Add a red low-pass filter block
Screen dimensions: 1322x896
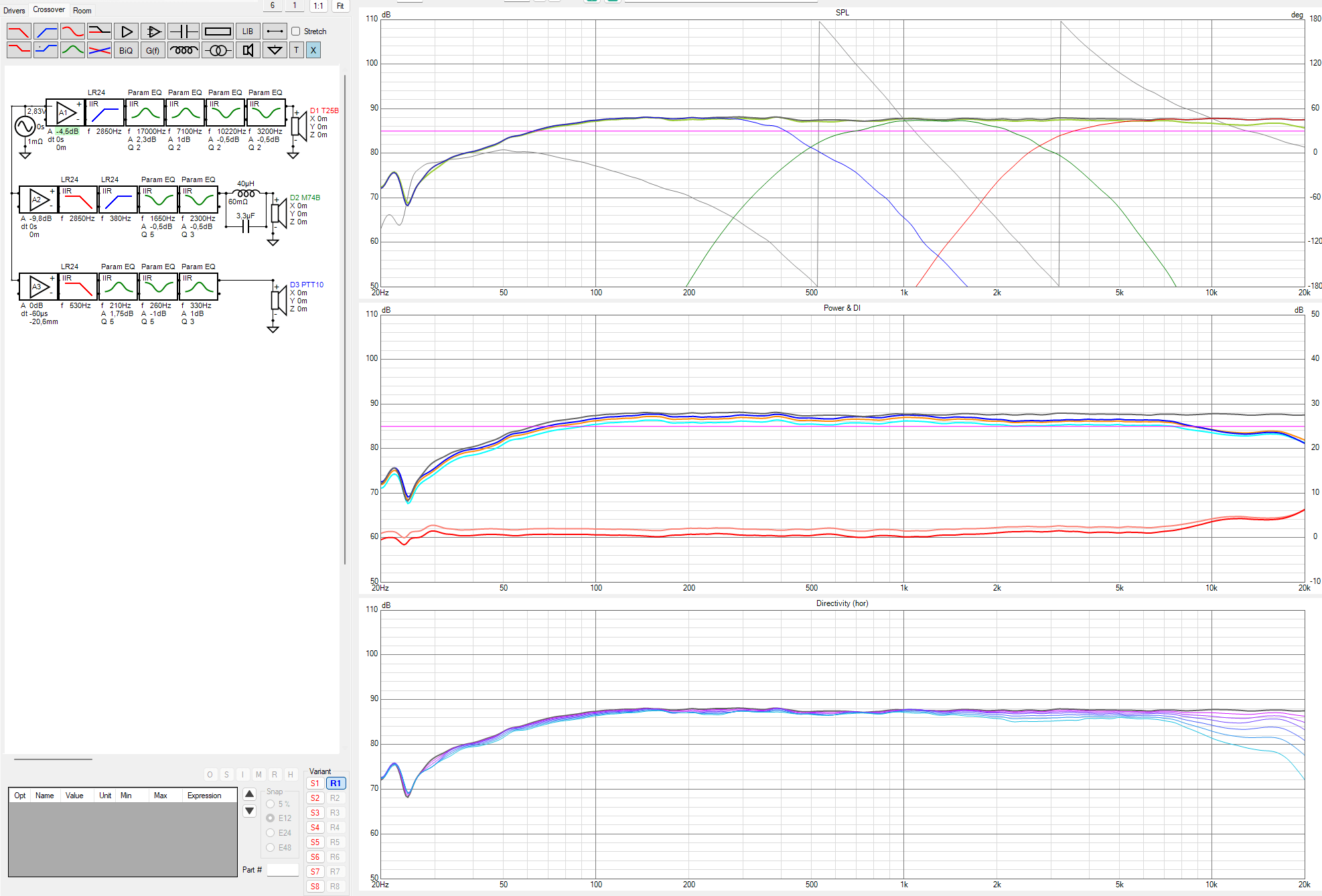tap(19, 31)
